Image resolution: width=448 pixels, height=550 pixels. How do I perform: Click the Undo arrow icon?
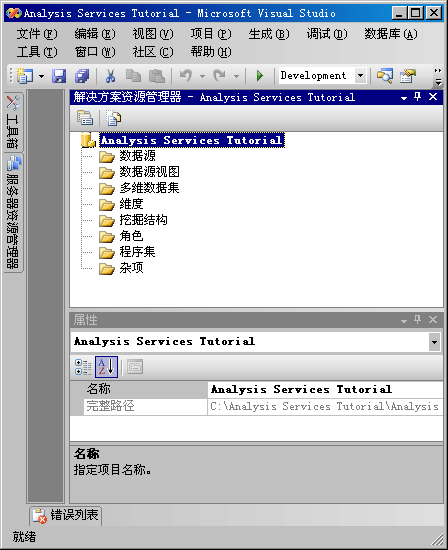coord(186,76)
